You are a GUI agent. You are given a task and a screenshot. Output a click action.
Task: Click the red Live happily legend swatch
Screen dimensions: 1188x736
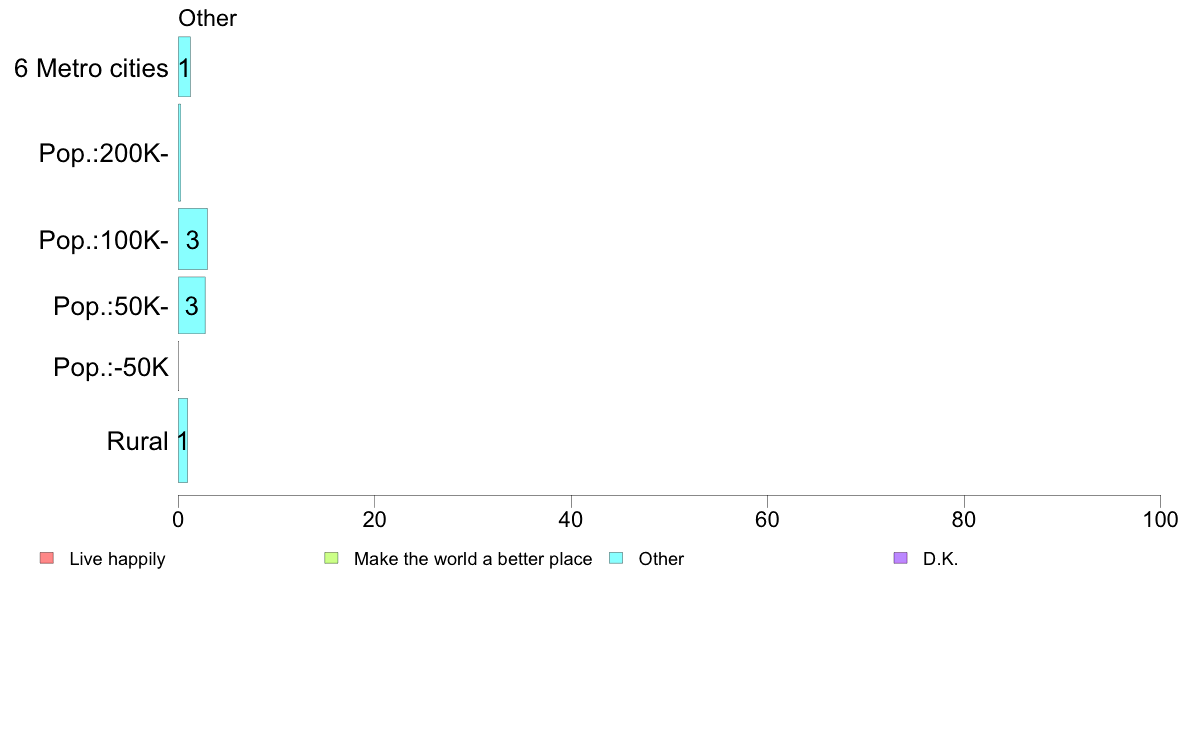coord(47,559)
